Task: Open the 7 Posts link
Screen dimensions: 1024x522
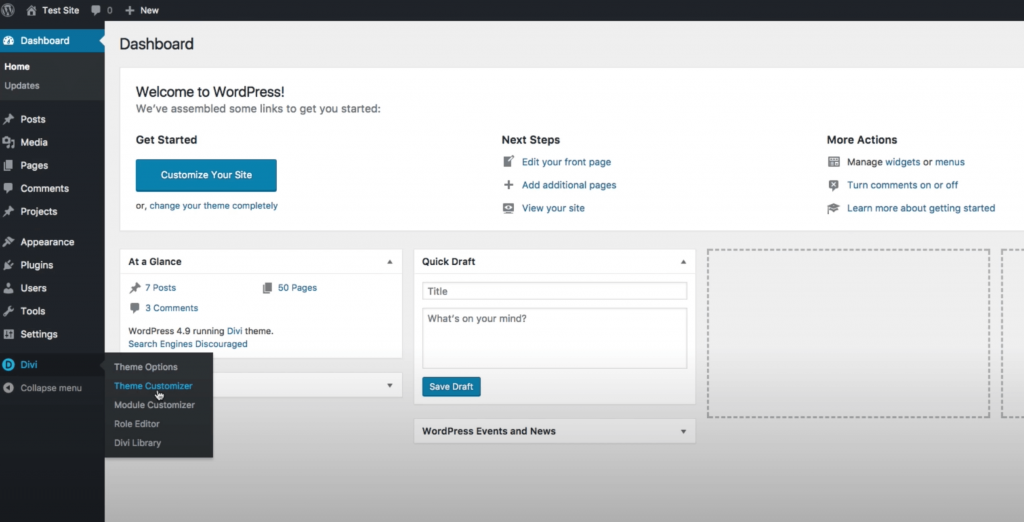Action: [160, 288]
